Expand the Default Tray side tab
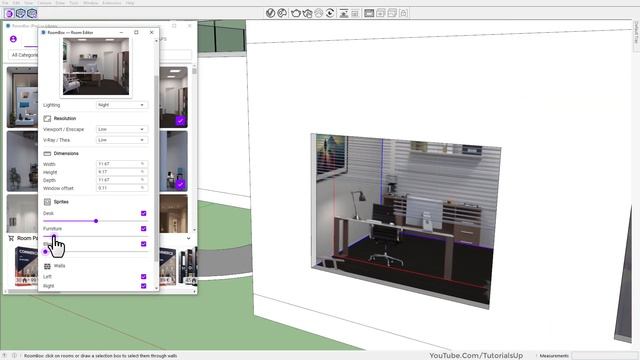The height and width of the screenshot is (360, 640). tap(636, 33)
